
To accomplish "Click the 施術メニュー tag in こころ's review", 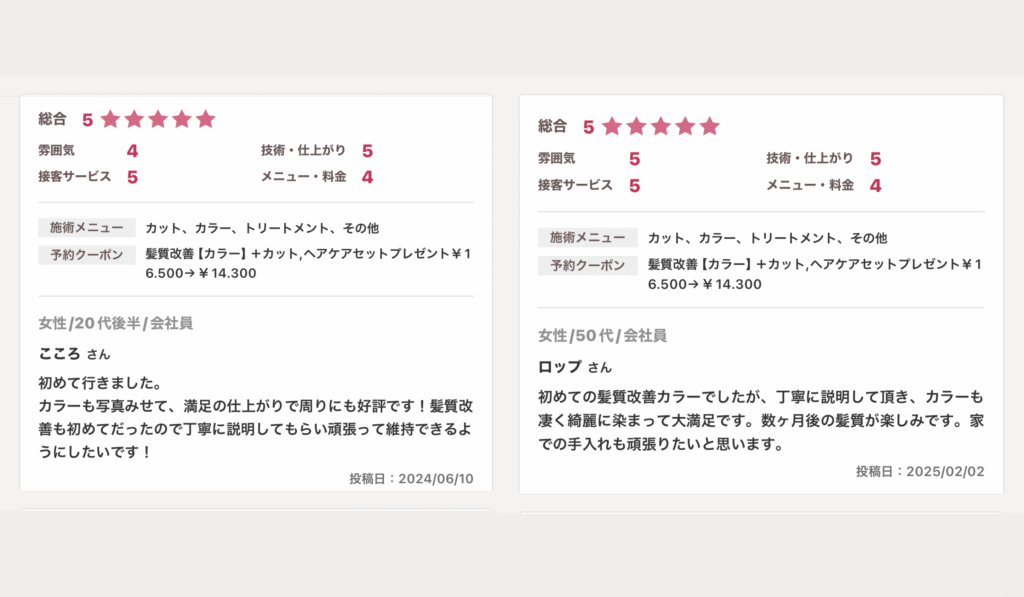I will click(86, 228).
